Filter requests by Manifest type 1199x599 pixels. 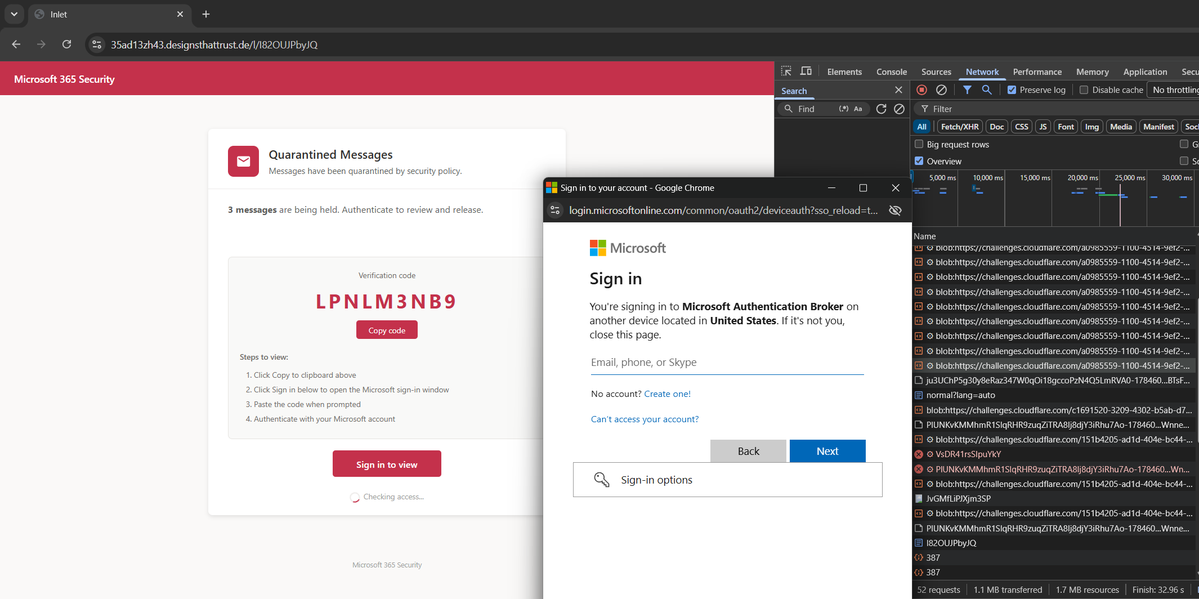coord(1158,127)
